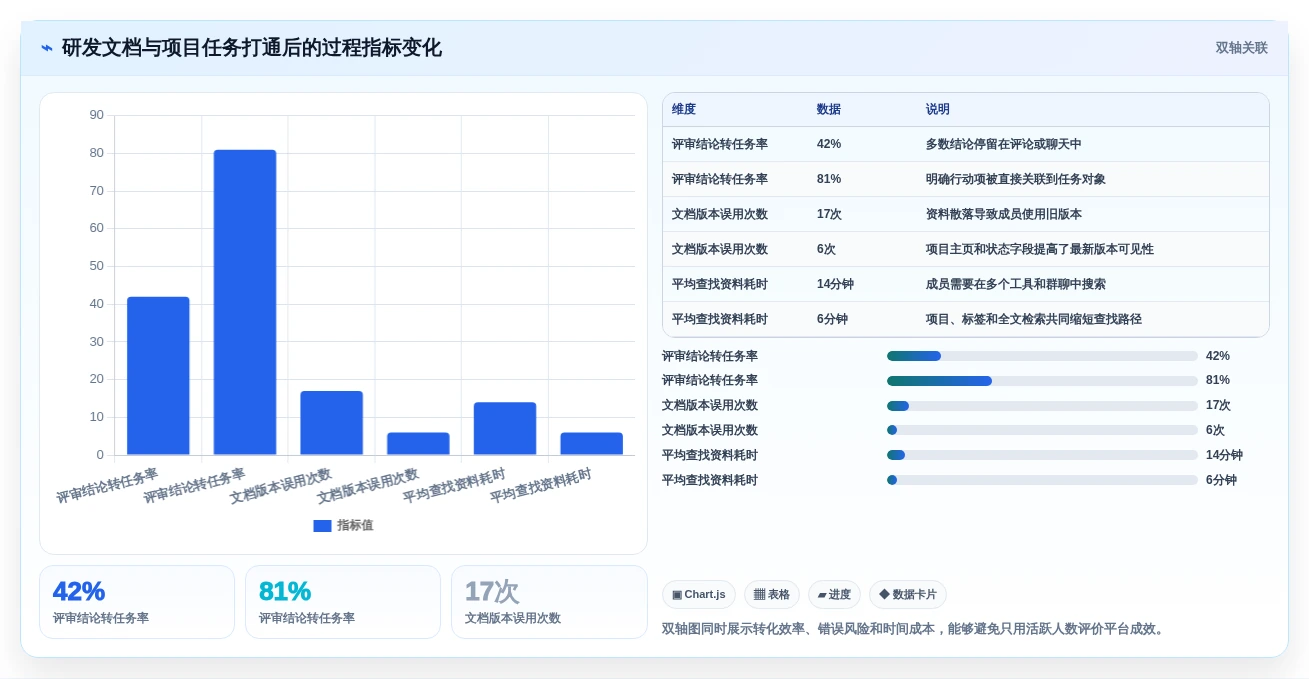Click the chart bar reaching value 17
This screenshot has width=1309, height=679.
(x=331, y=423)
